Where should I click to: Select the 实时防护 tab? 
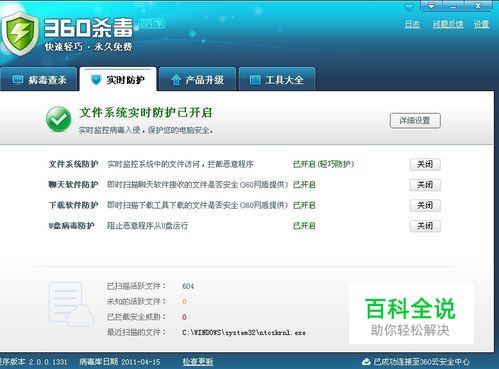point(118,79)
